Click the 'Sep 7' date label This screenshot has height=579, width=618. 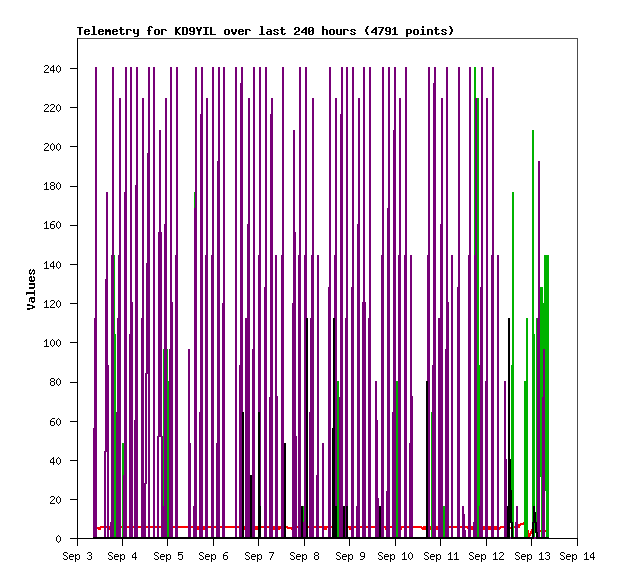click(x=259, y=557)
